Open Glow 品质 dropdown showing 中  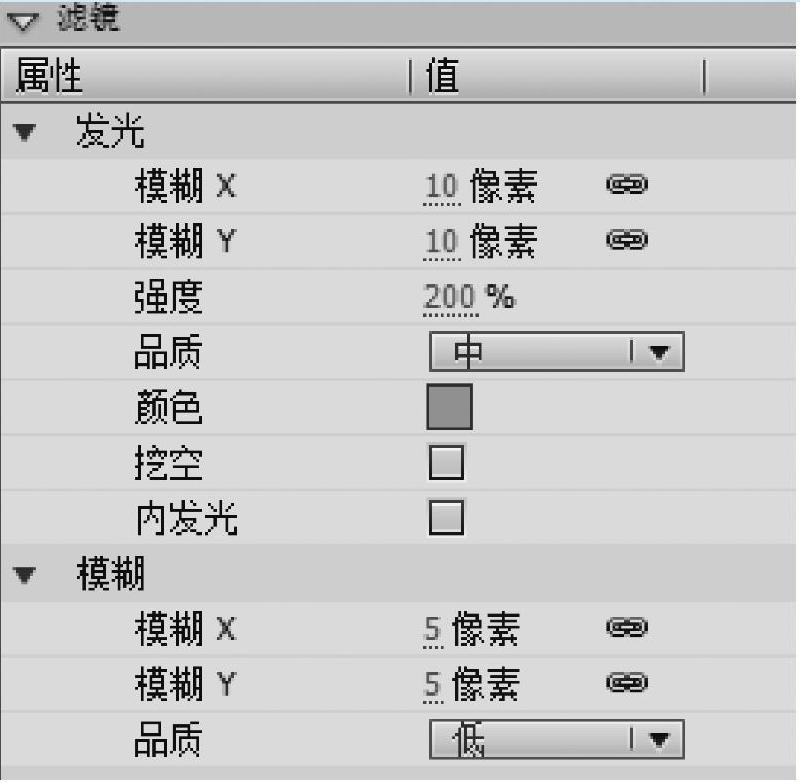click(556, 352)
